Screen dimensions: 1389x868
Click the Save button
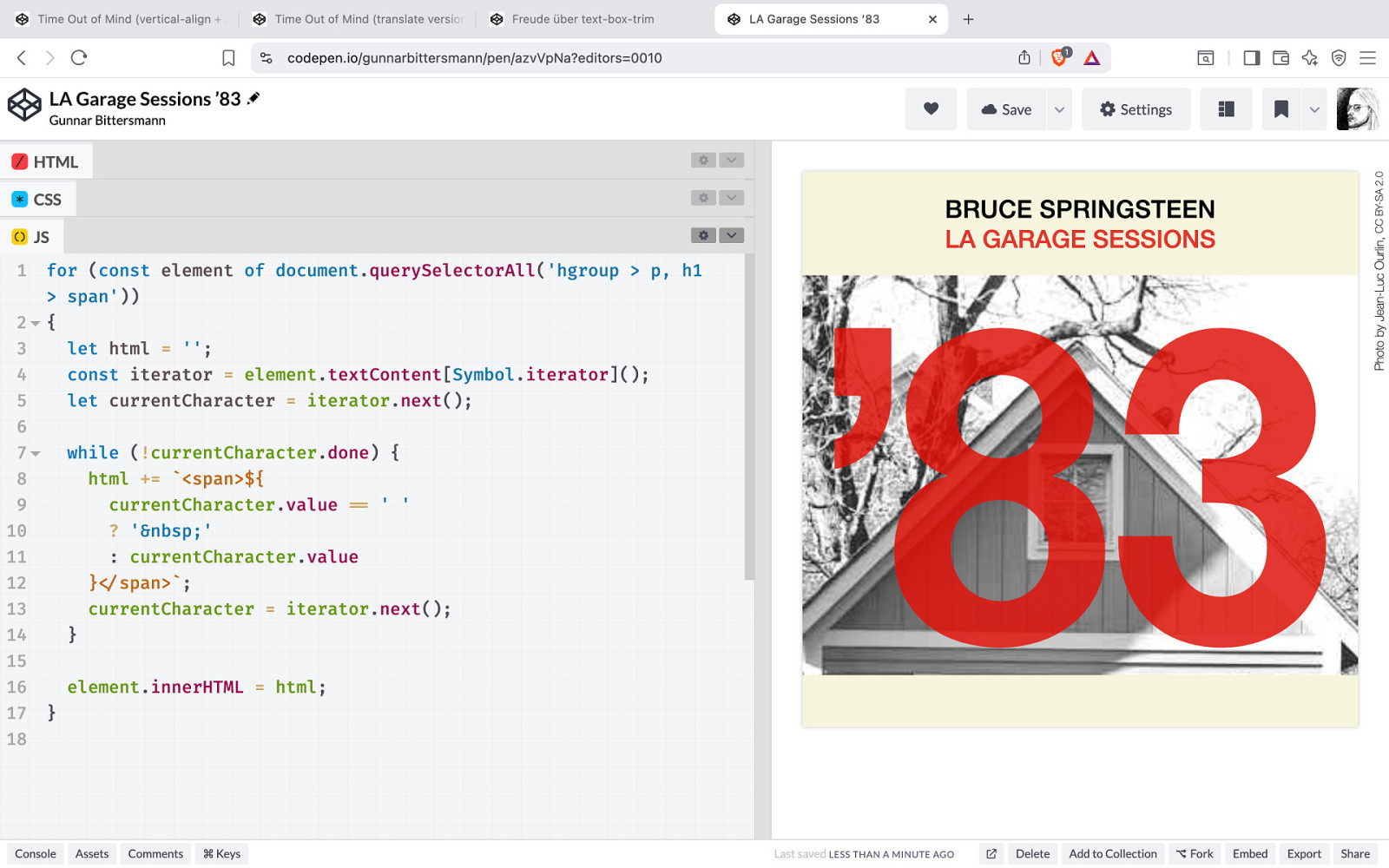(x=1006, y=109)
